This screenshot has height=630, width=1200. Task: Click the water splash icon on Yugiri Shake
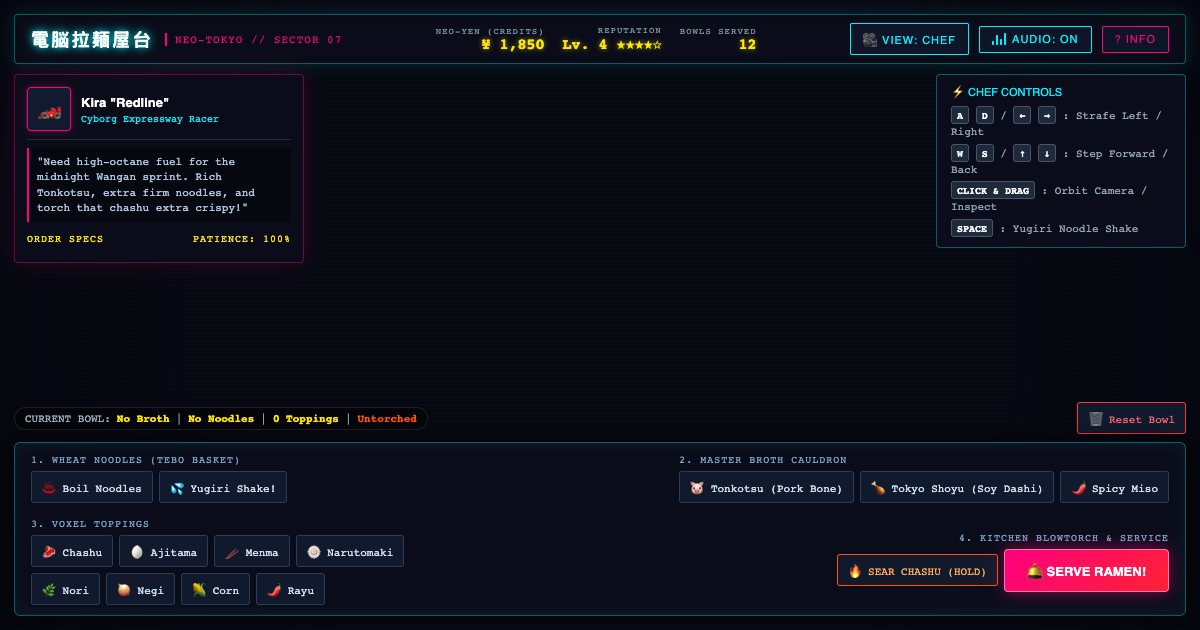point(176,488)
